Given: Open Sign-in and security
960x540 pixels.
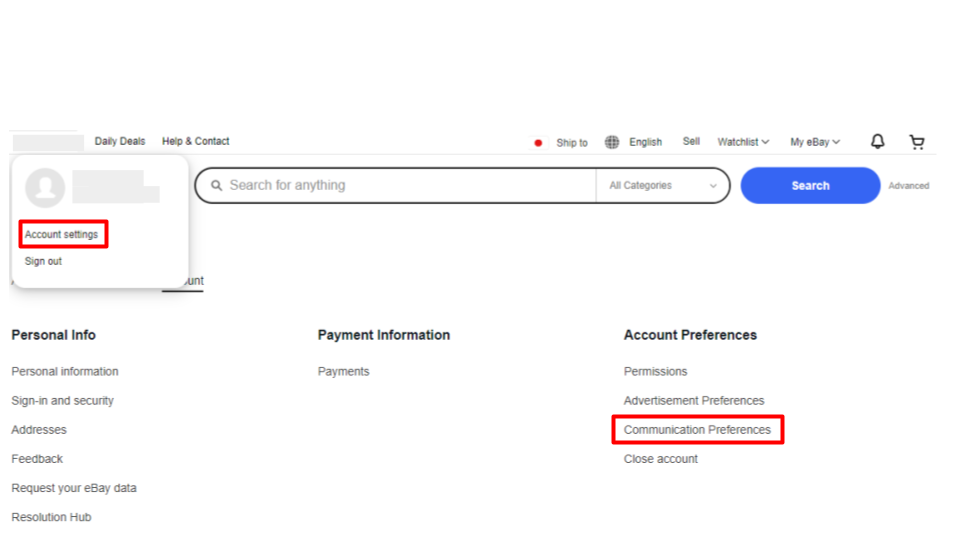Looking at the screenshot, I should tap(62, 400).
